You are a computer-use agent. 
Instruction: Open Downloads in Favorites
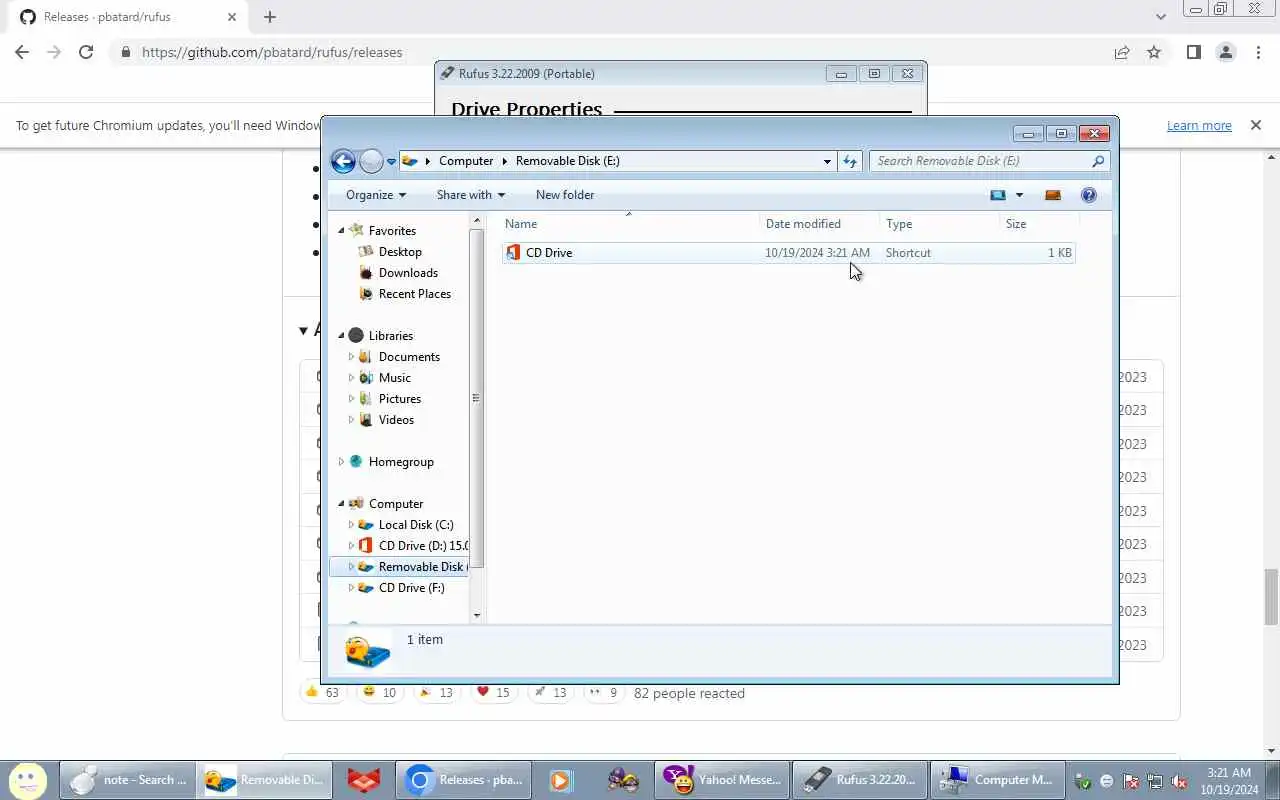coord(408,273)
